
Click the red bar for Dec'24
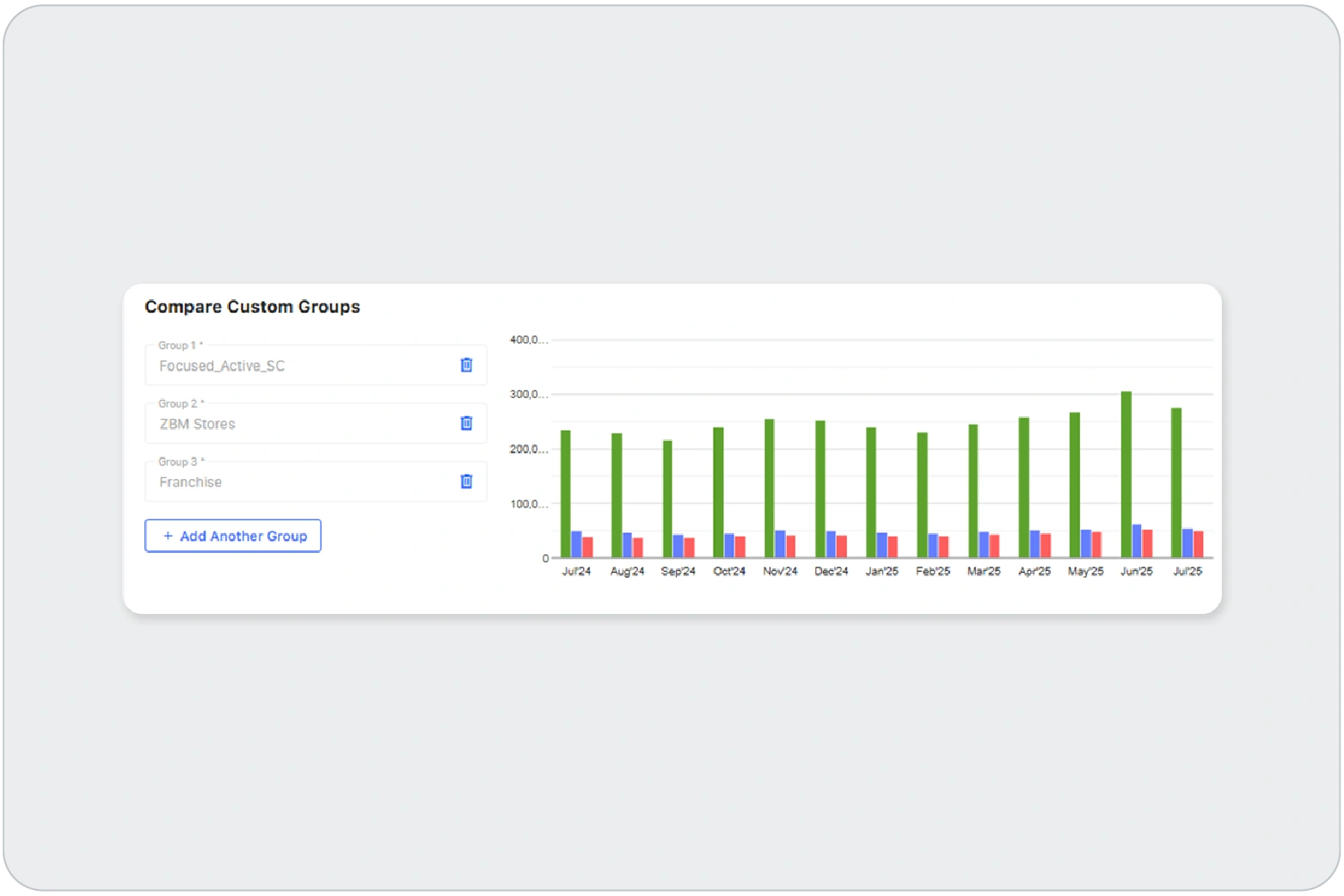(x=842, y=547)
